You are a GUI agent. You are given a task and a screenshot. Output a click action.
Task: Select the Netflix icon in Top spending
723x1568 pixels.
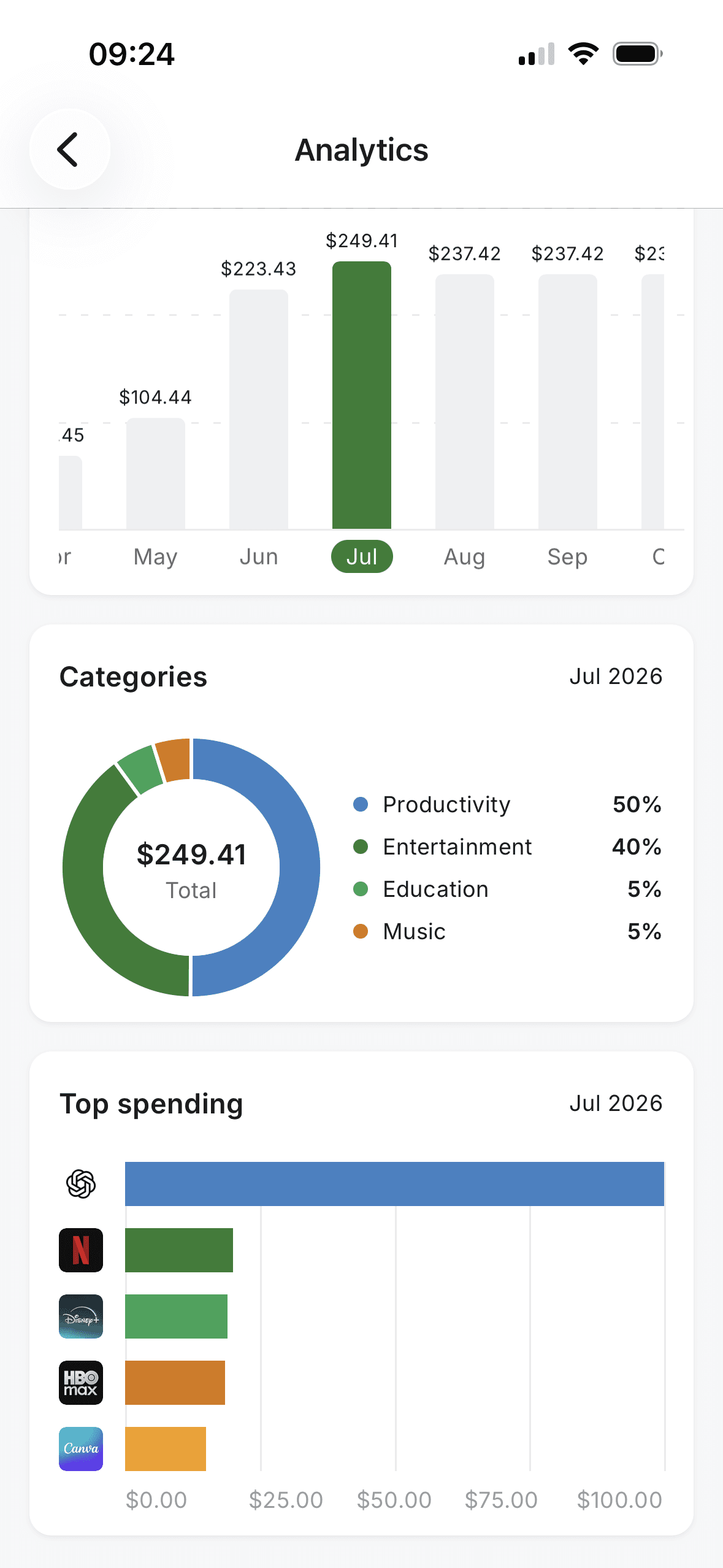pyautogui.click(x=81, y=1250)
